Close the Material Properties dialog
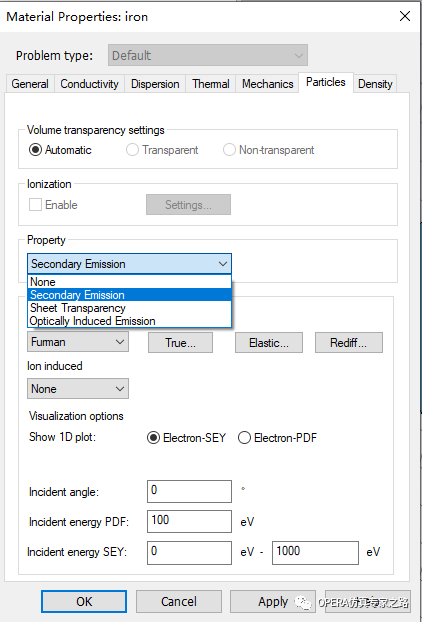Viewport: 422px width, 622px height. click(x=405, y=16)
